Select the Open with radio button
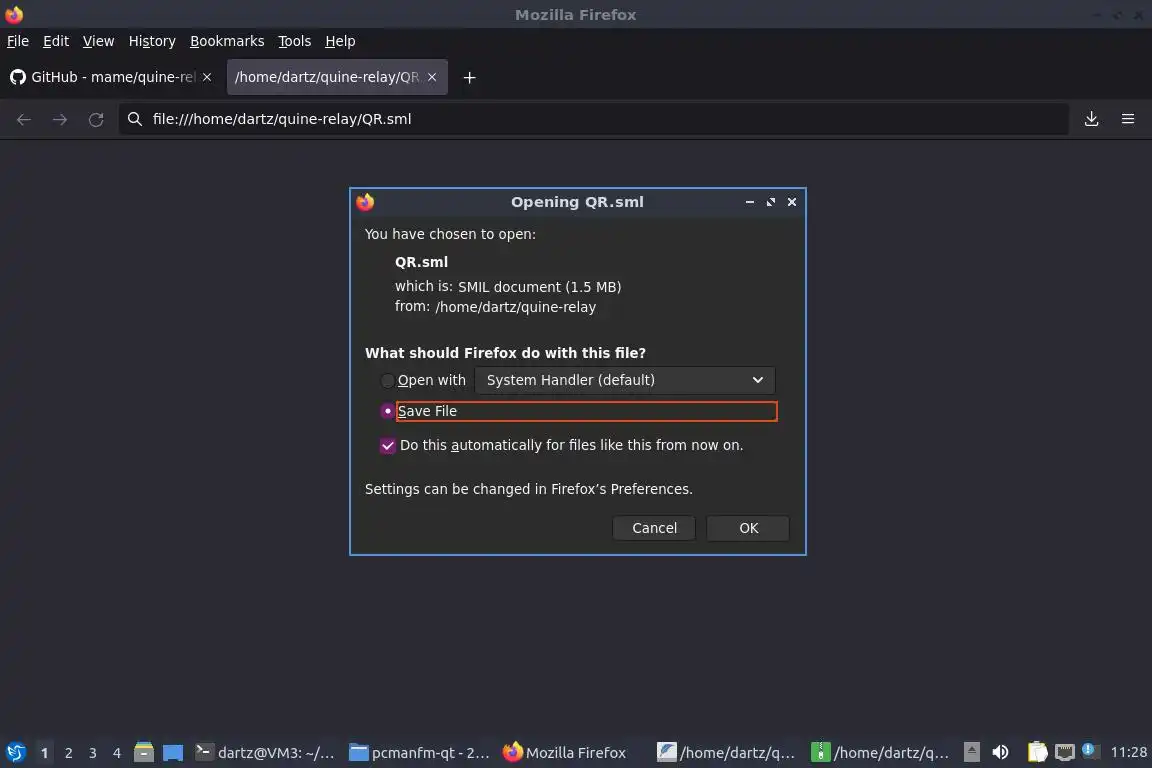Screen dimensions: 1152x768 tap(387, 381)
